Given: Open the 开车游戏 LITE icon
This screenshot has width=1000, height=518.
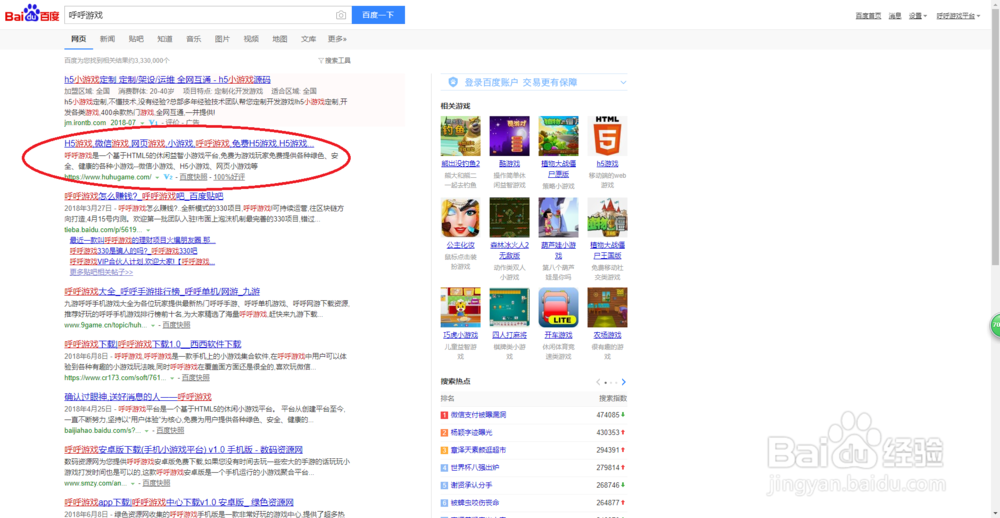Looking at the screenshot, I should [x=558, y=307].
